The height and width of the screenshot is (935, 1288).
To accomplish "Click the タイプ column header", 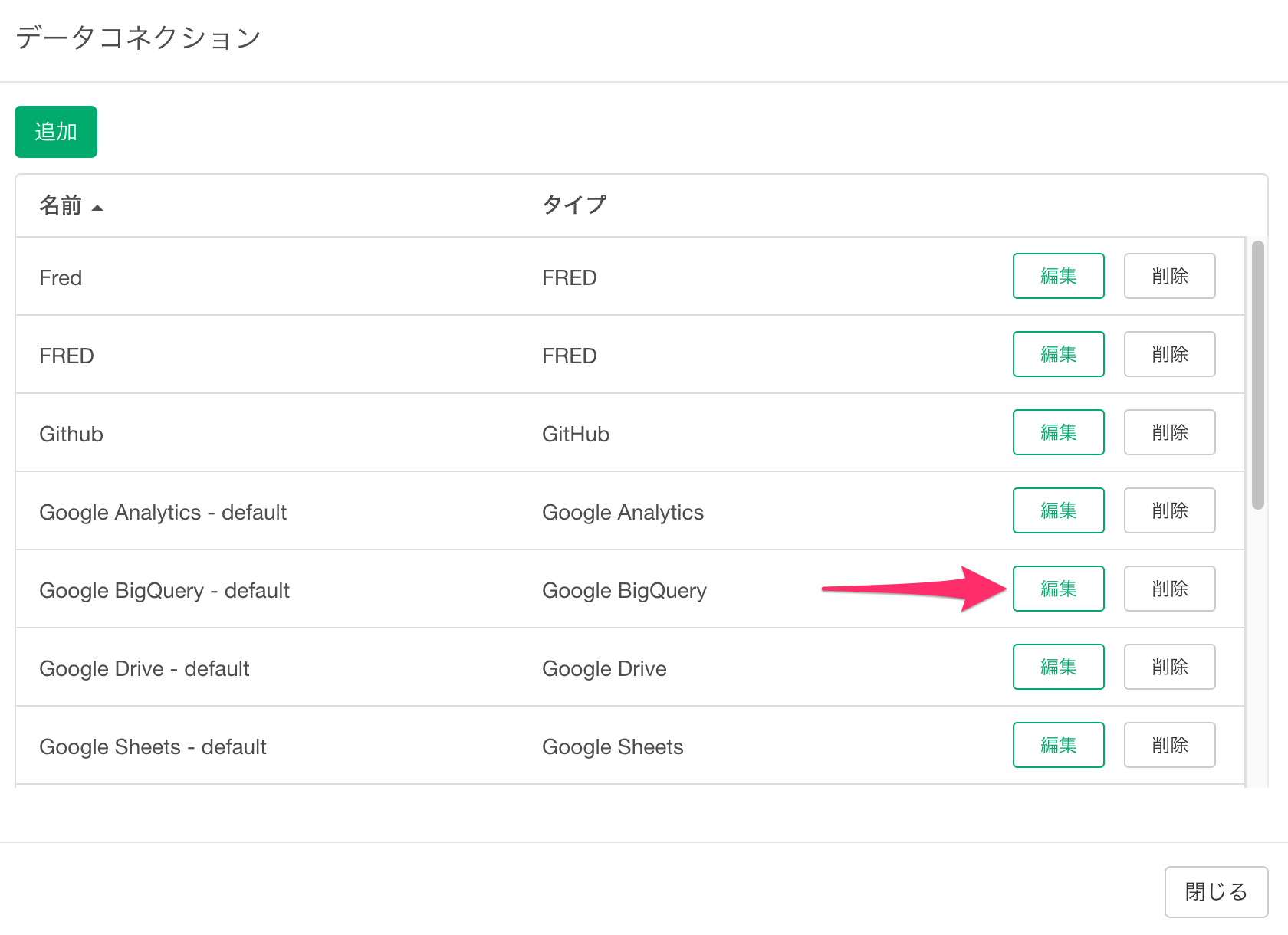I will [x=574, y=205].
